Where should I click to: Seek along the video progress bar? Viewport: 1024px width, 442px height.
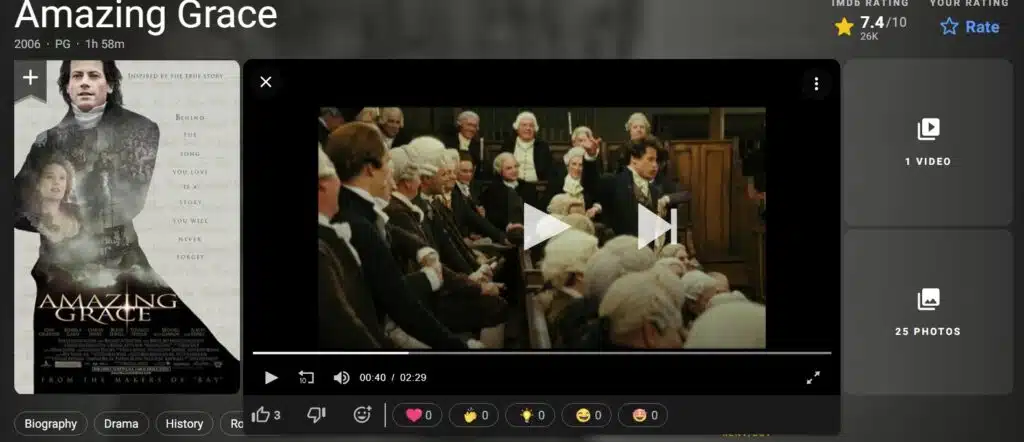pyautogui.click(x=542, y=353)
